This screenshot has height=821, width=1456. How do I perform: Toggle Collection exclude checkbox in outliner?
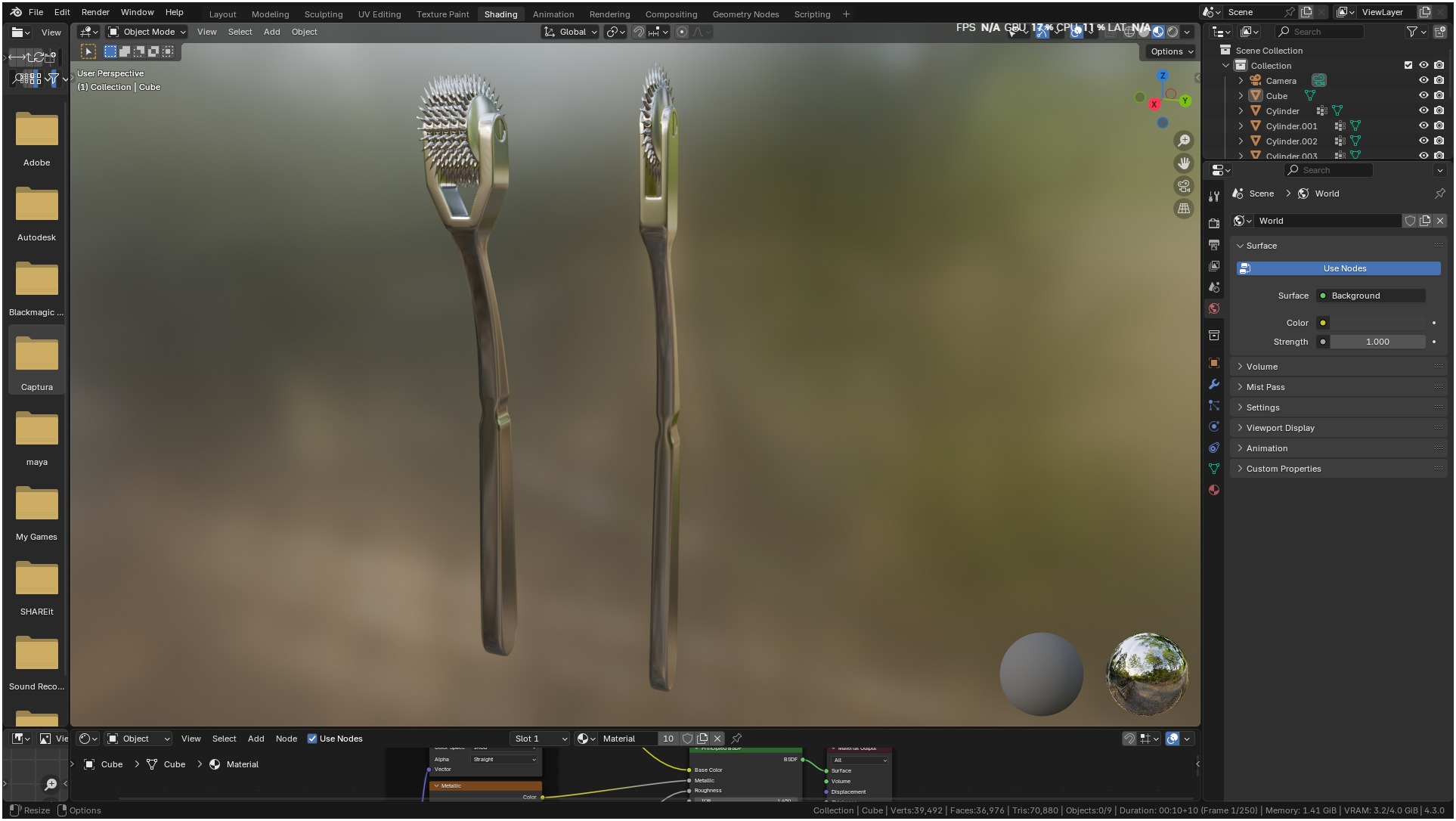pyautogui.click(x=1408, y=65)
